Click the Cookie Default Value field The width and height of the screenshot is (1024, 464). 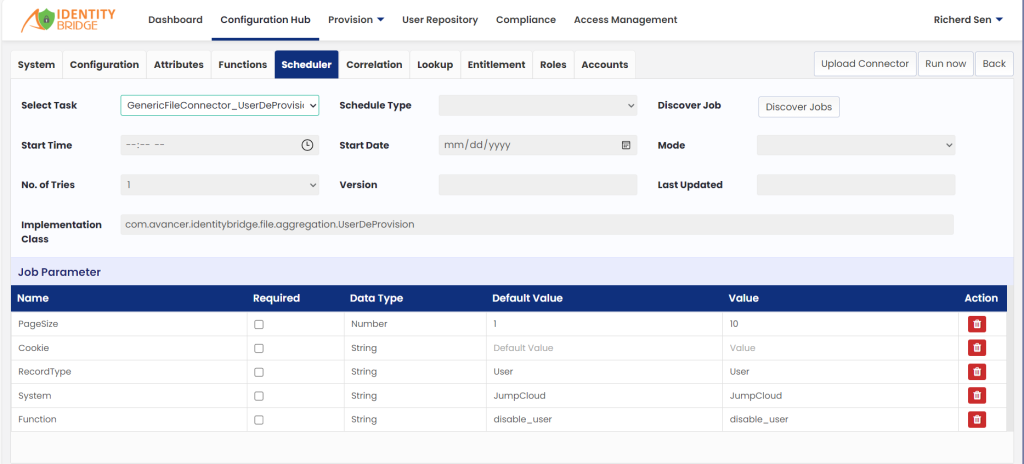(x=604, y=348)
